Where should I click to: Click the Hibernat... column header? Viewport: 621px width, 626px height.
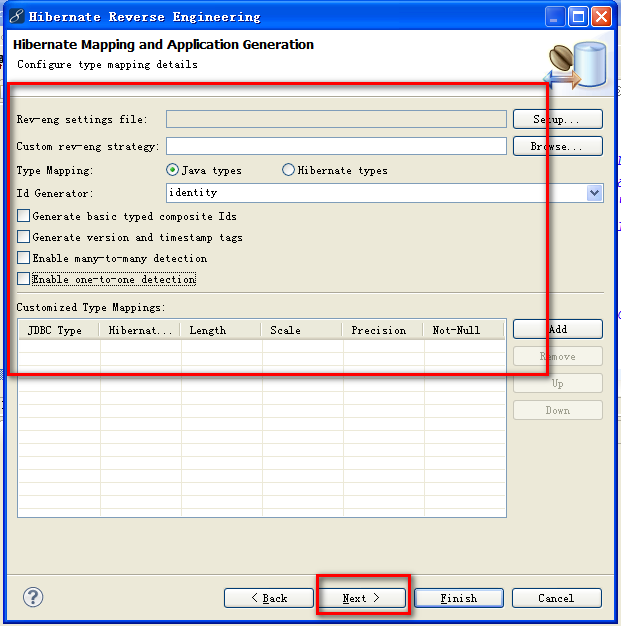[140, 330]
